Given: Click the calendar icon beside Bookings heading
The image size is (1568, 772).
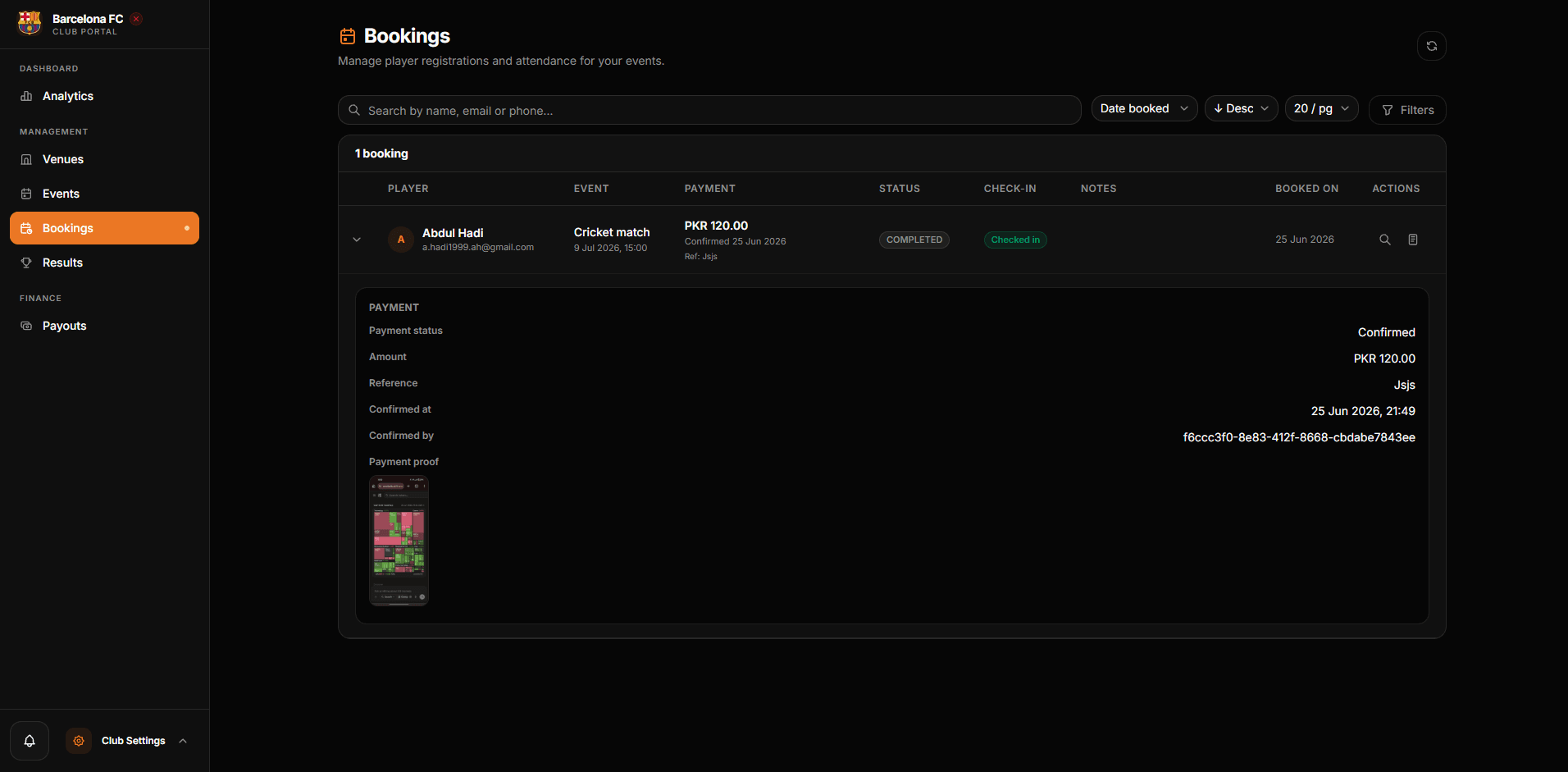Looking at the screenshot, I should (348, 36).
